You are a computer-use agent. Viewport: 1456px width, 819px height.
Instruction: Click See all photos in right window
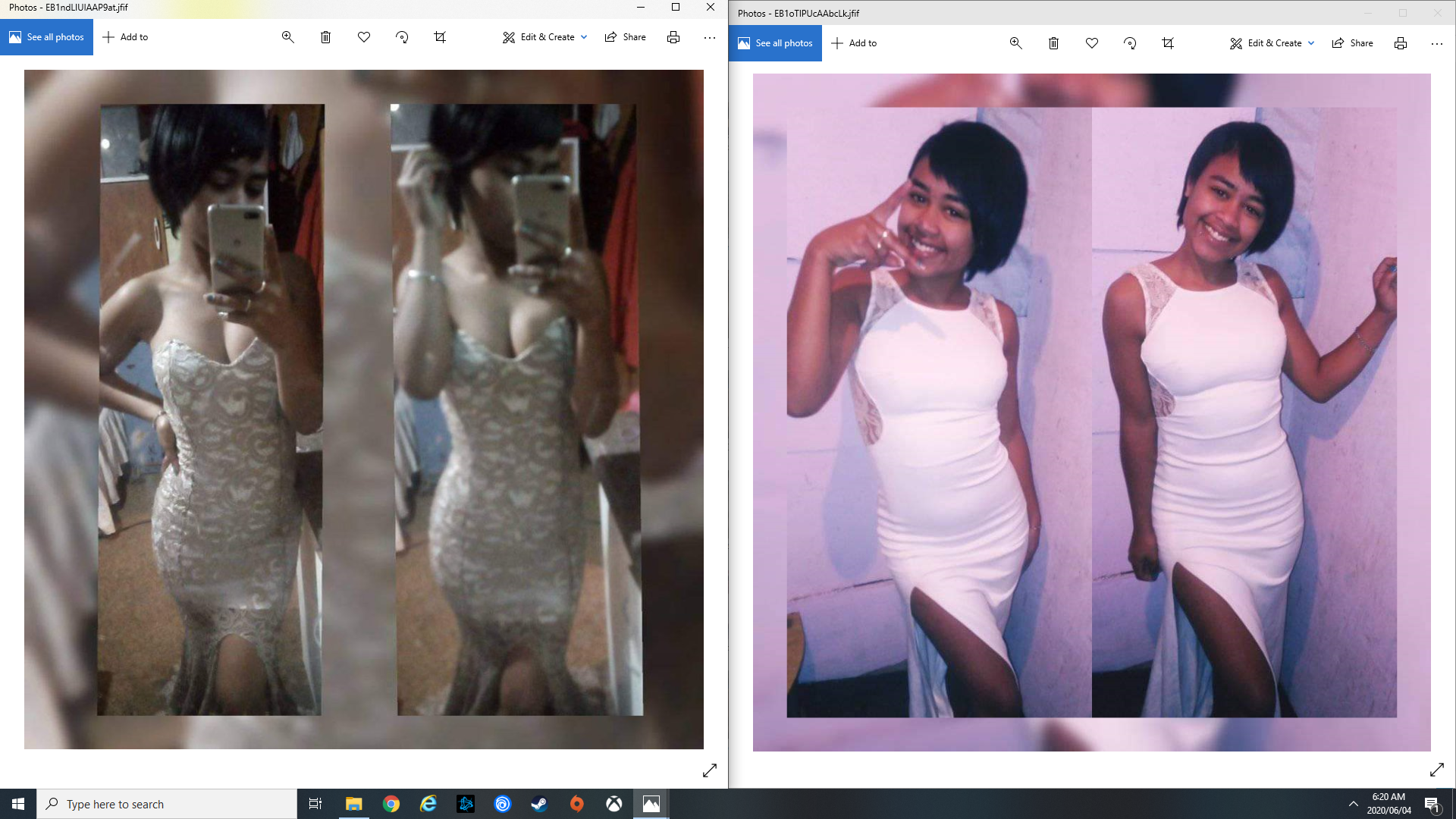pyautogui.click(x=775, y=43)
